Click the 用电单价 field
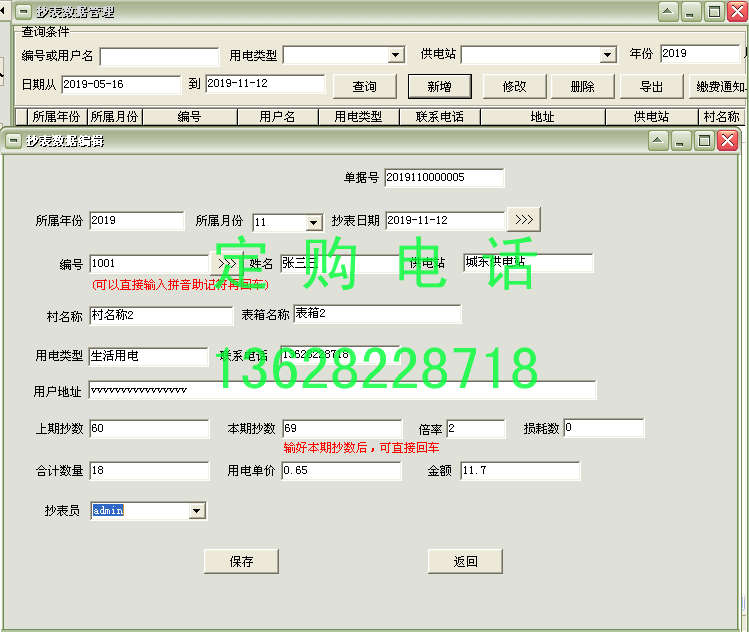This screenshot has height=632, width=749. (342, 471)
